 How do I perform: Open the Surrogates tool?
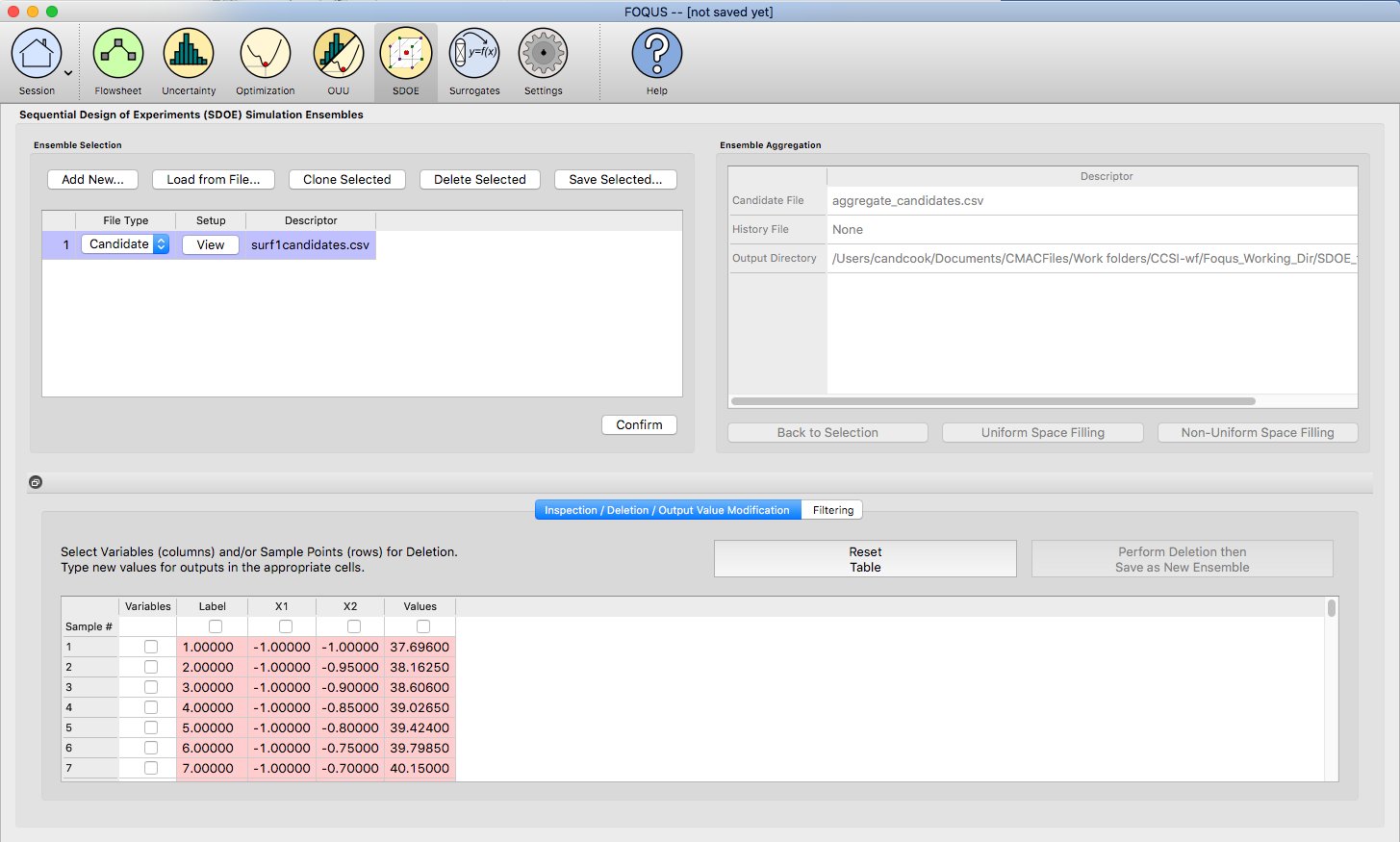pyautogui.click(x=474, y=54)
